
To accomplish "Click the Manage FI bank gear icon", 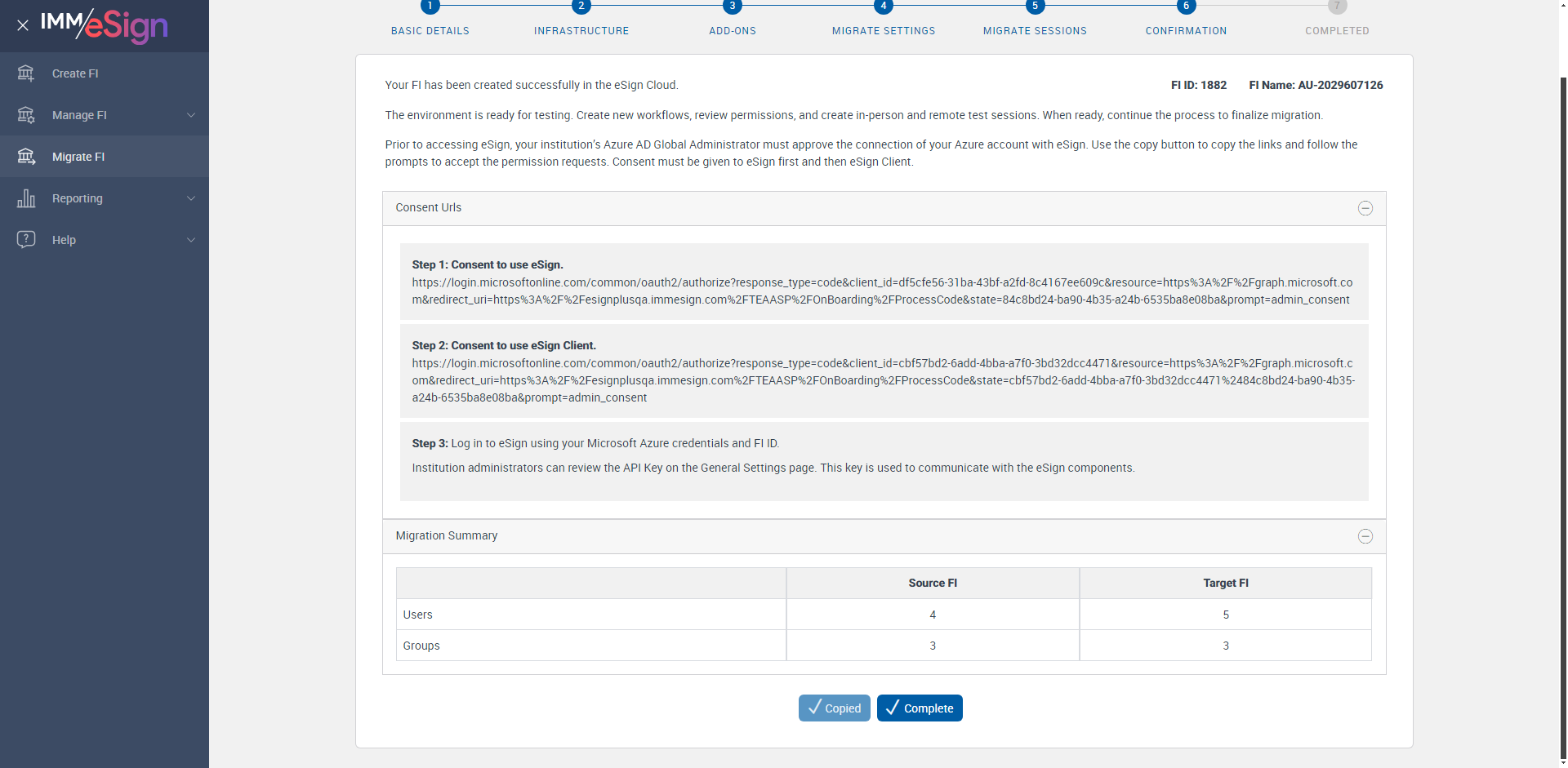I will coord(26,115).
